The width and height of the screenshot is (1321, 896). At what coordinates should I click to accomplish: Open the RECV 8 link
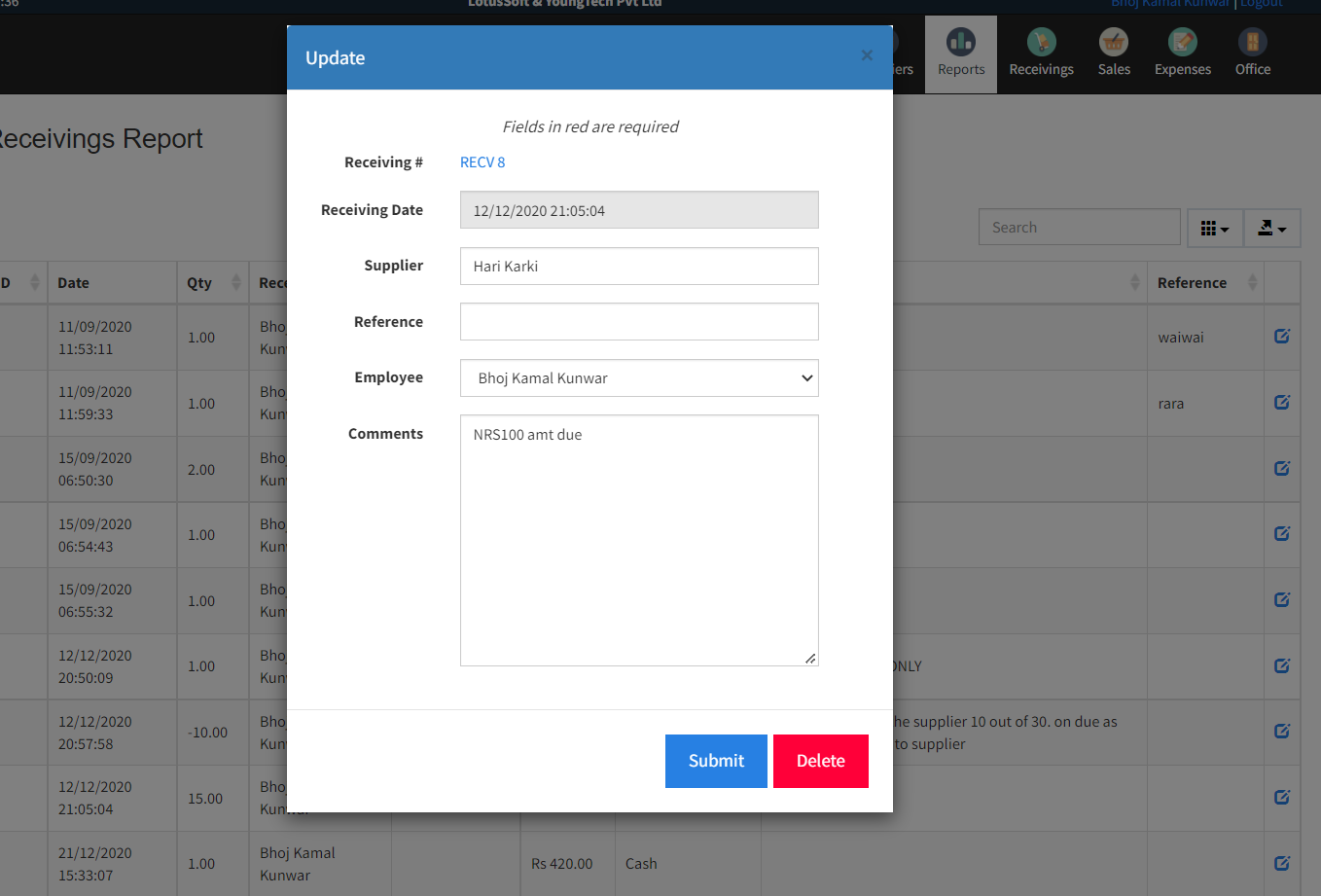point(482,161)
